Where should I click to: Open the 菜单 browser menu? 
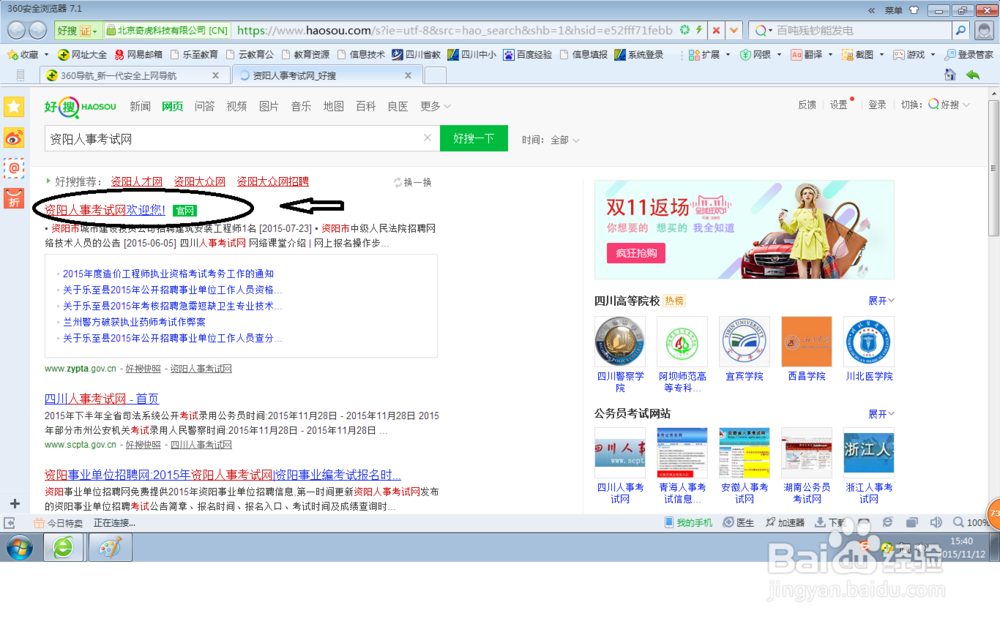(893, 10)
